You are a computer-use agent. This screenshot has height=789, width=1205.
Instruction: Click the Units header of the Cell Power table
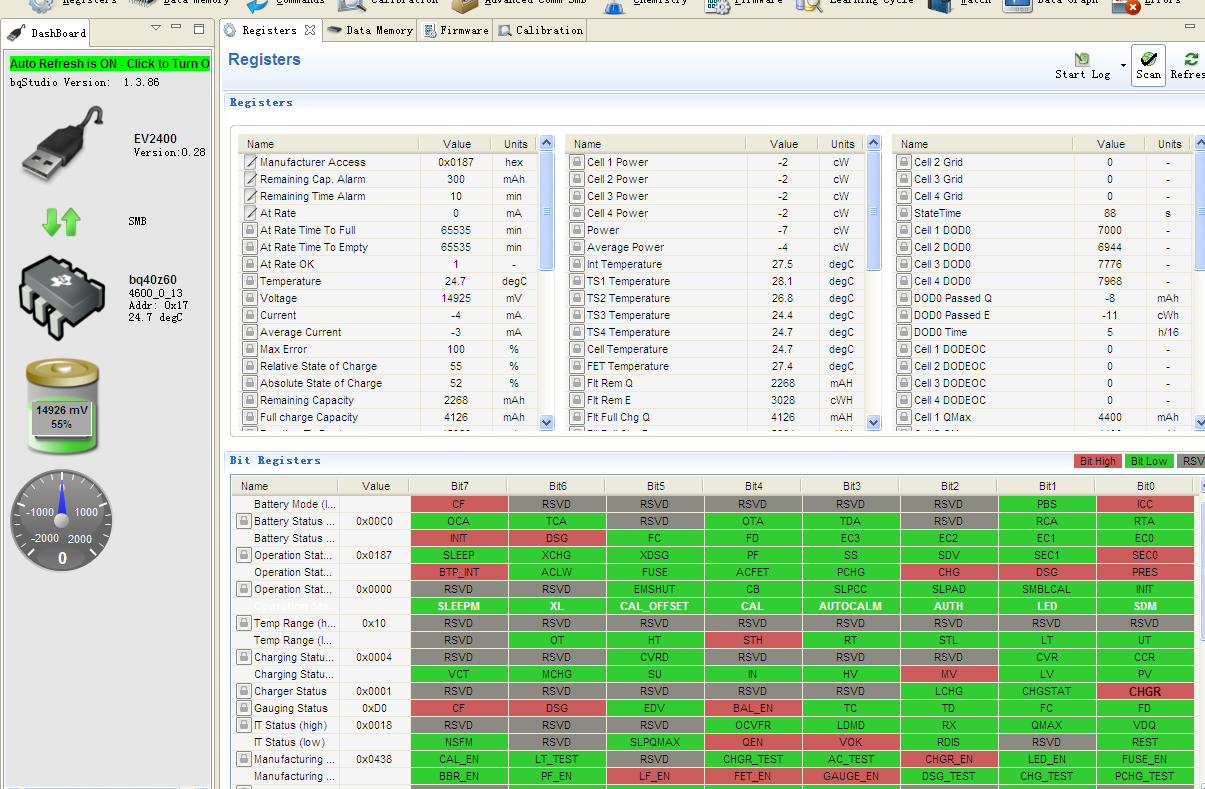pyautogui.click(x=843, y=144)
